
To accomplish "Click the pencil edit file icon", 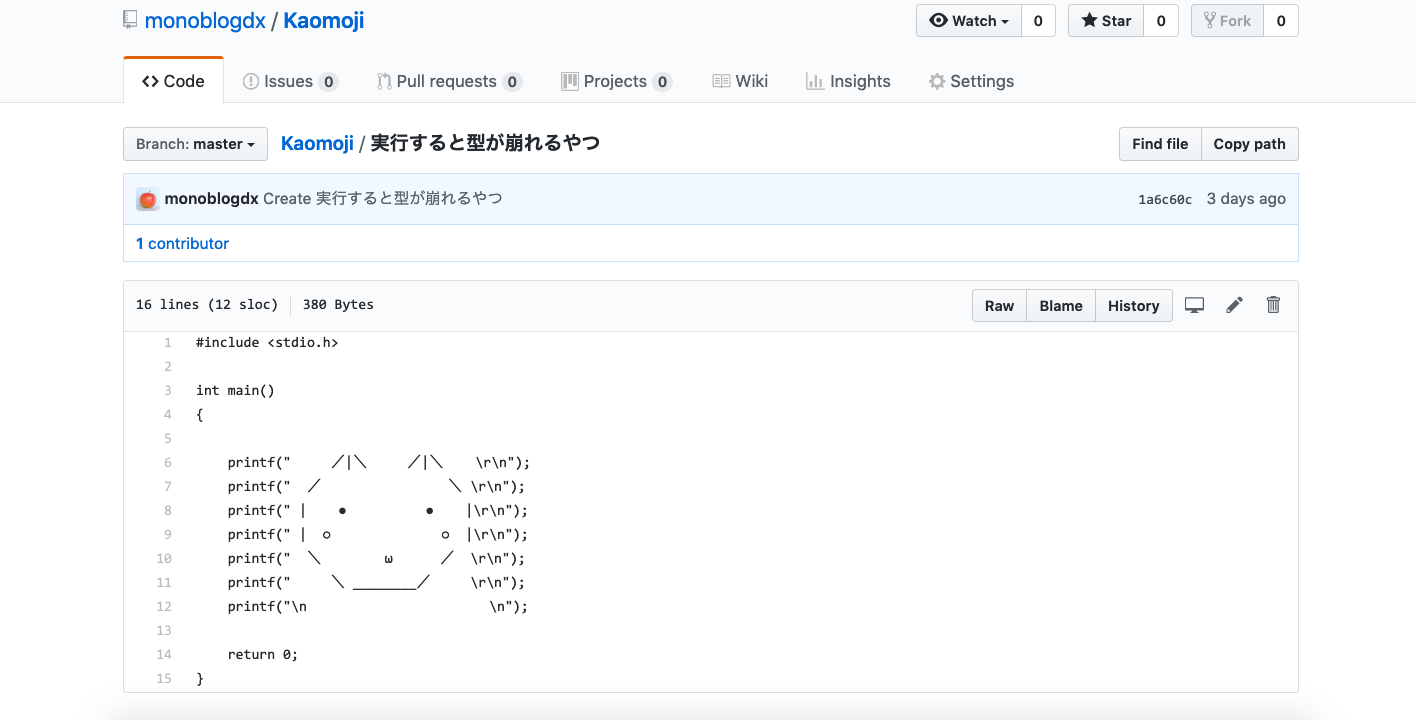I will pyautogui.click(x=1234, y=306).
